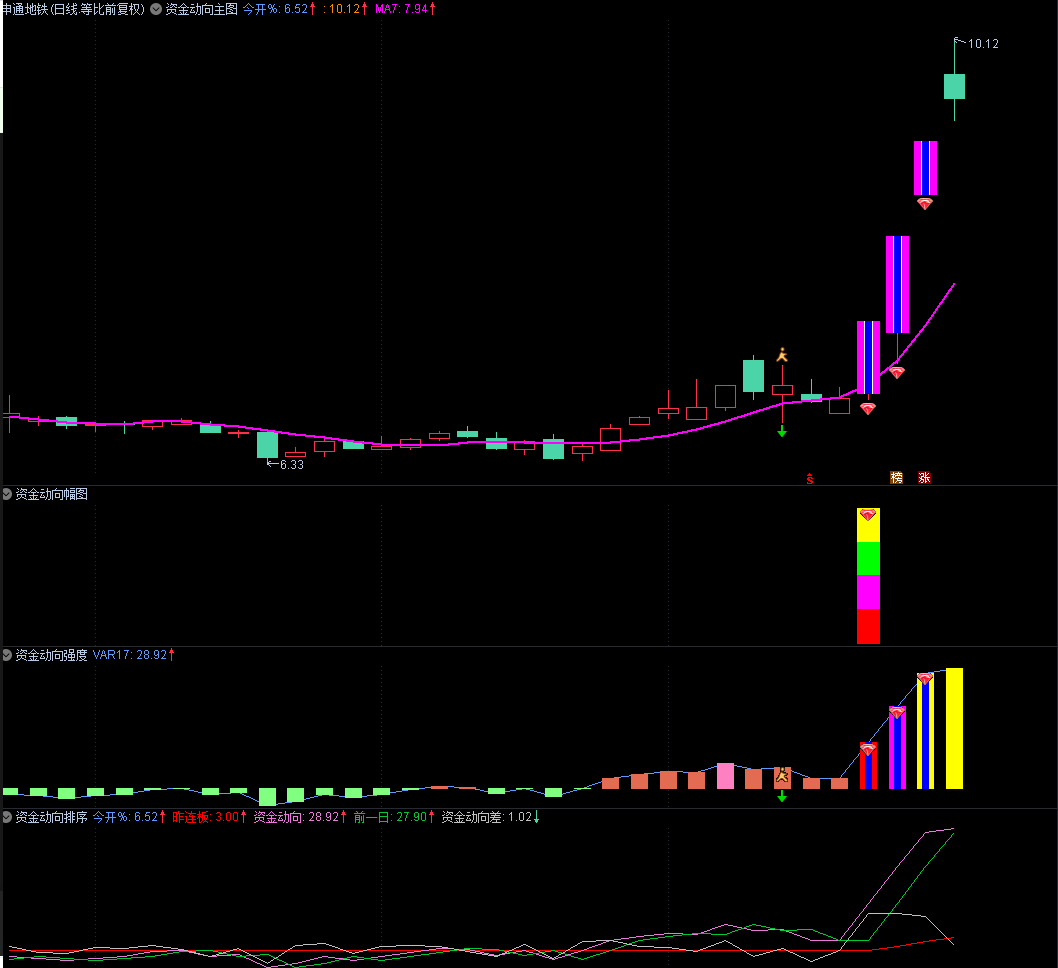Click the orange running man signal icon
Viewport: 1058px width, 968px height.
[782, 355]
